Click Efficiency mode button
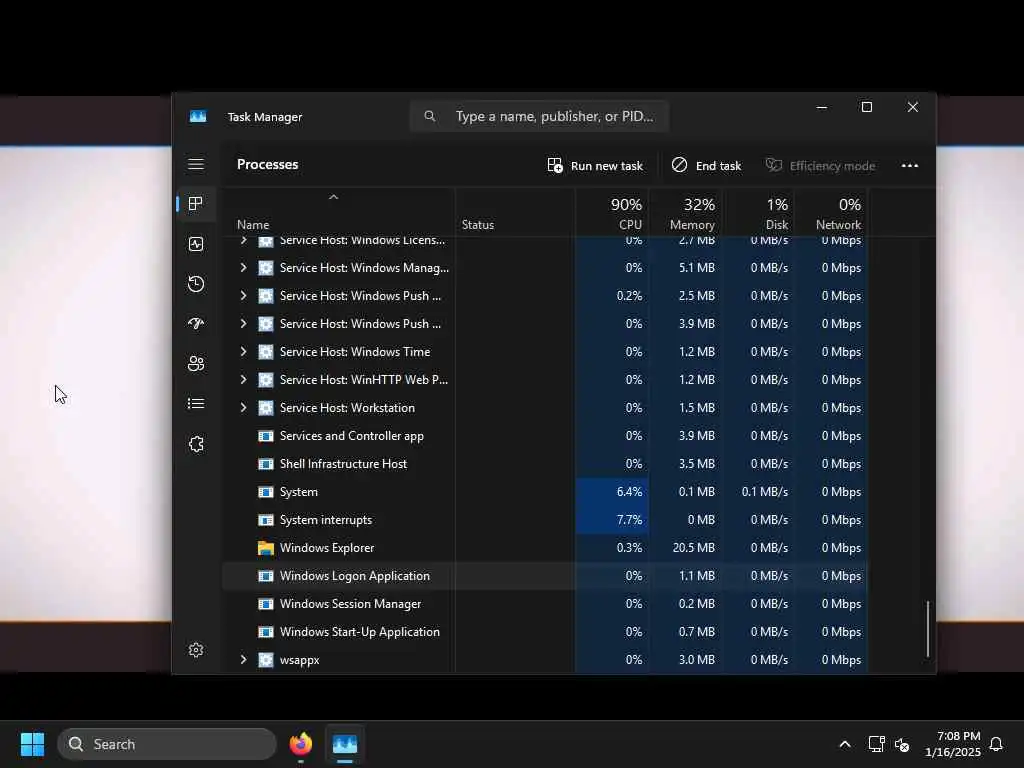1024x768 pixels. click(820, 166)
